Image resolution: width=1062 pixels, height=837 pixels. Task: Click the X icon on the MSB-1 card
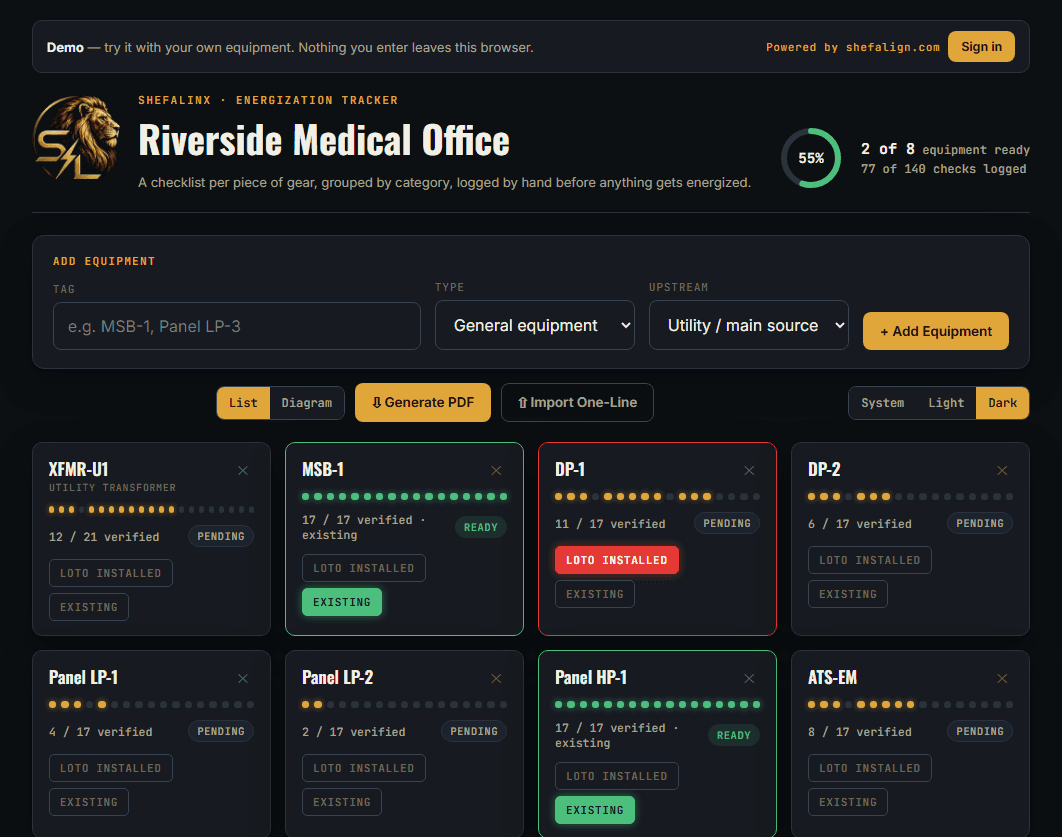[x=496, y=471]
